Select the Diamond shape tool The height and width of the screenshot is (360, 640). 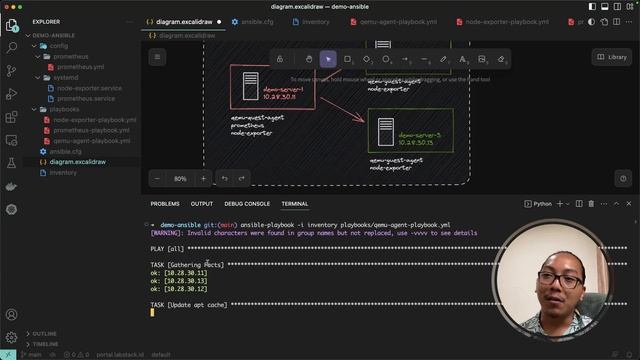point(367,59)
